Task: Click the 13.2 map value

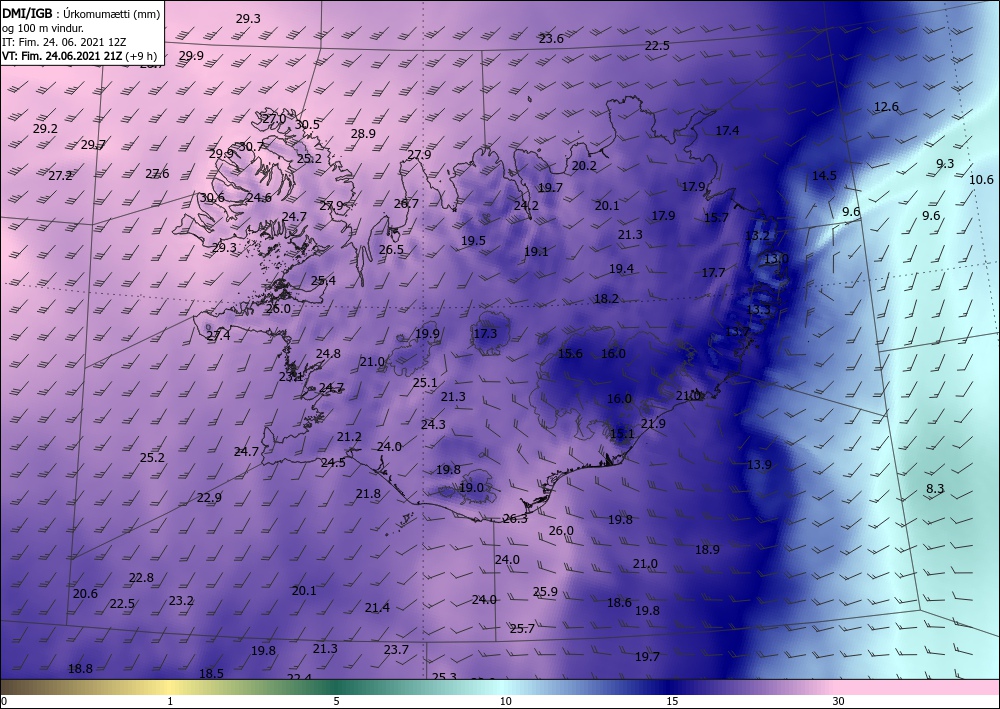Action: [758, 236]
